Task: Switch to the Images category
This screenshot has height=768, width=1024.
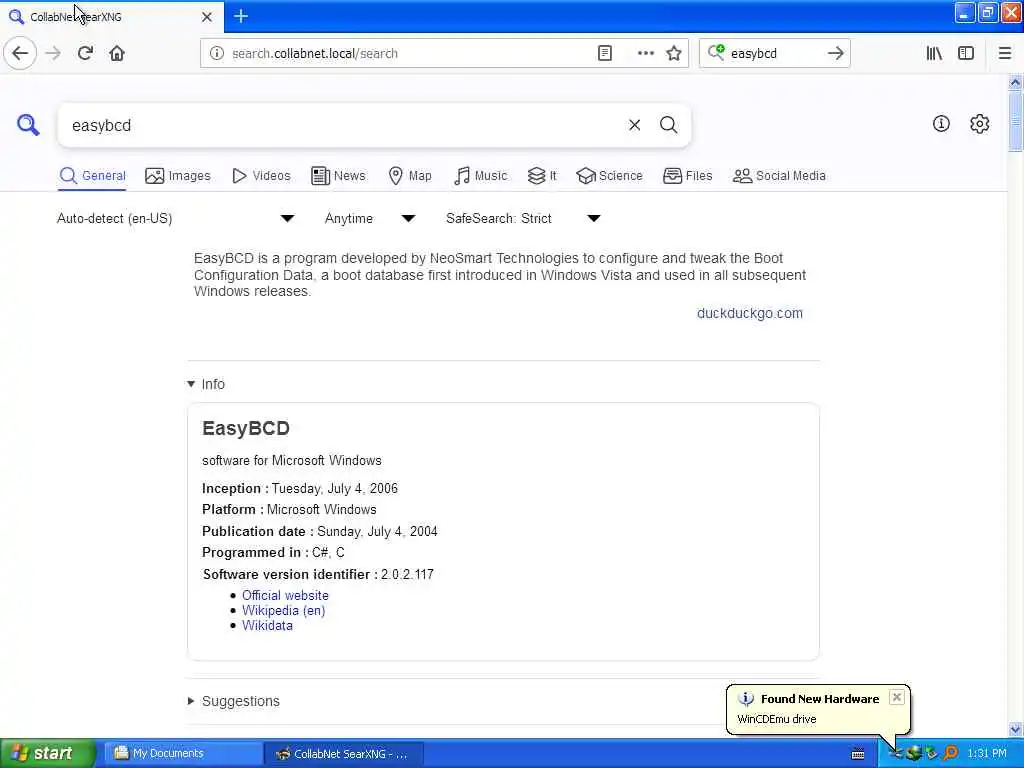Action: pos(178,176)
